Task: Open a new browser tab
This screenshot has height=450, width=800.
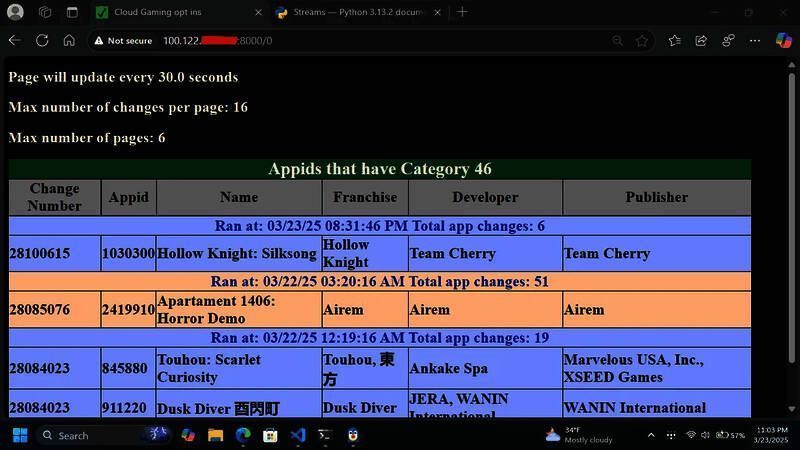Action: 462,12
